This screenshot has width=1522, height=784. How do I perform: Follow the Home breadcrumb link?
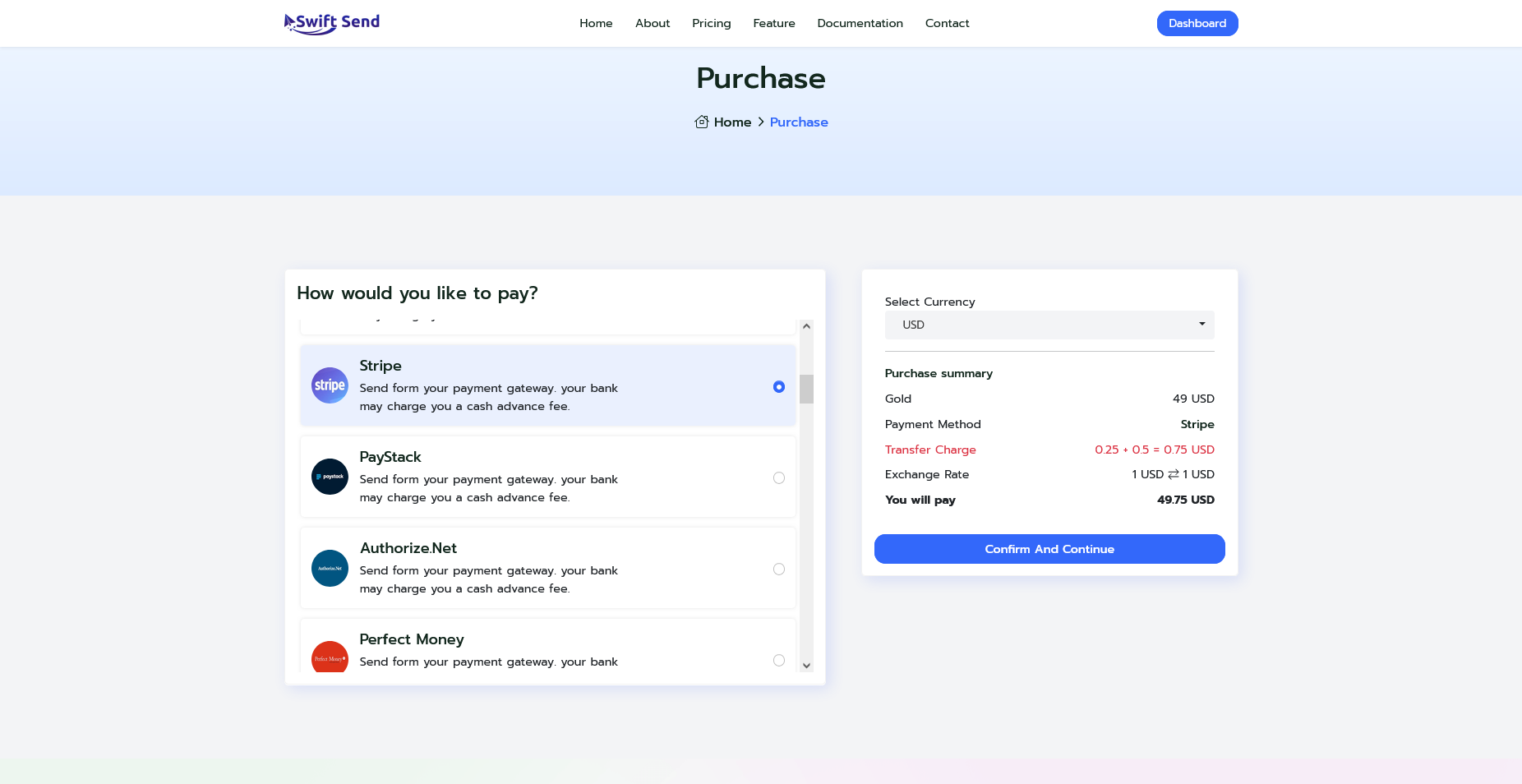tap(733, 122)
